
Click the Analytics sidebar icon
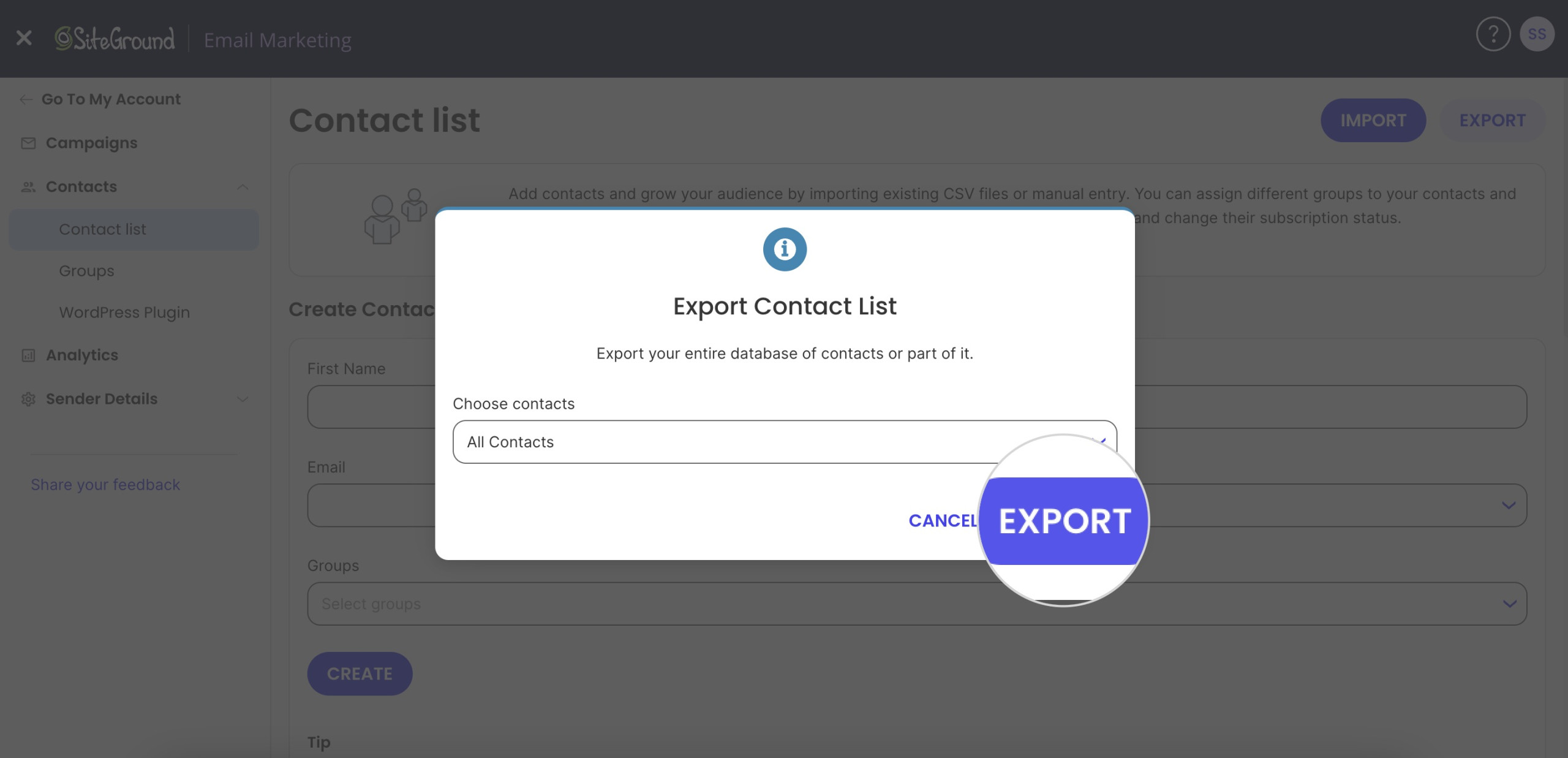pos(28,354)
